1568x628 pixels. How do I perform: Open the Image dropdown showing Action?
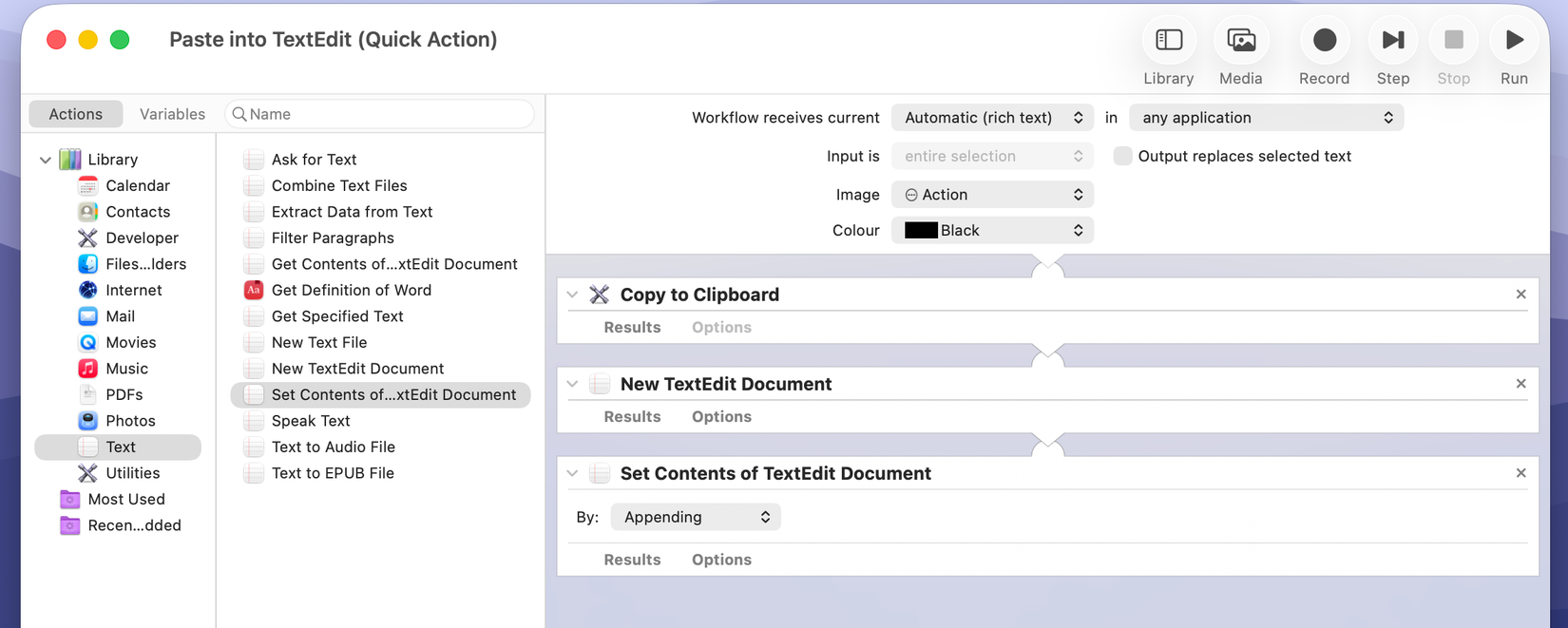click(993, 195)
